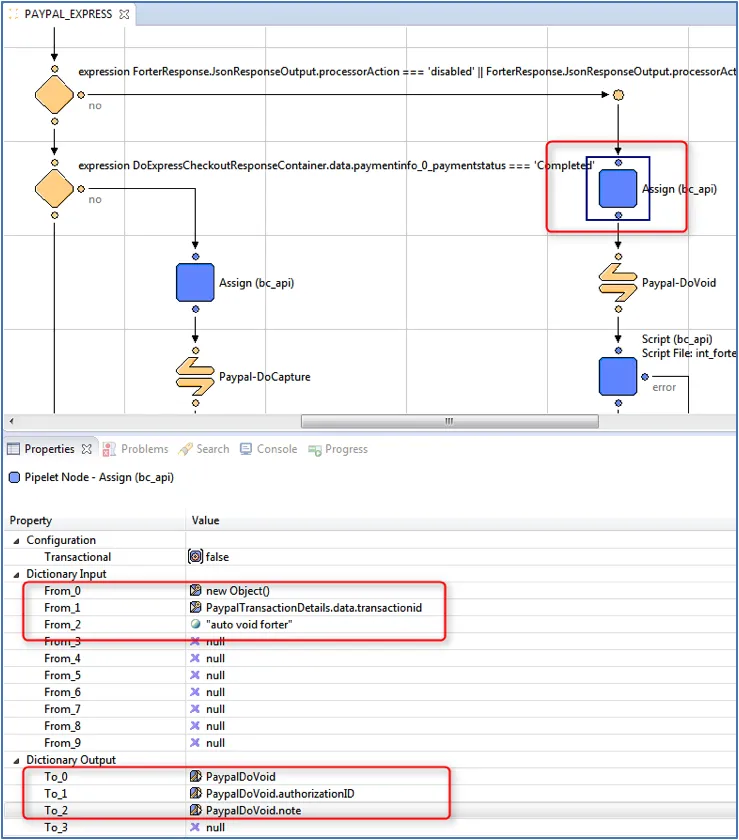Click the Paypal-DoCapture node label
This screenshot has width=739, height=840.
click(x=265, y=377)
